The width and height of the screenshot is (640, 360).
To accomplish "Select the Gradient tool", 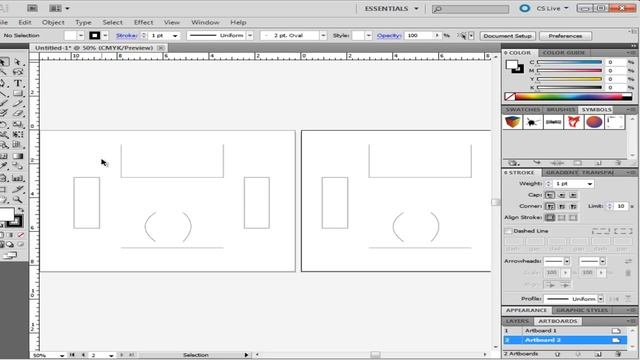I will (x=18, y=156).
